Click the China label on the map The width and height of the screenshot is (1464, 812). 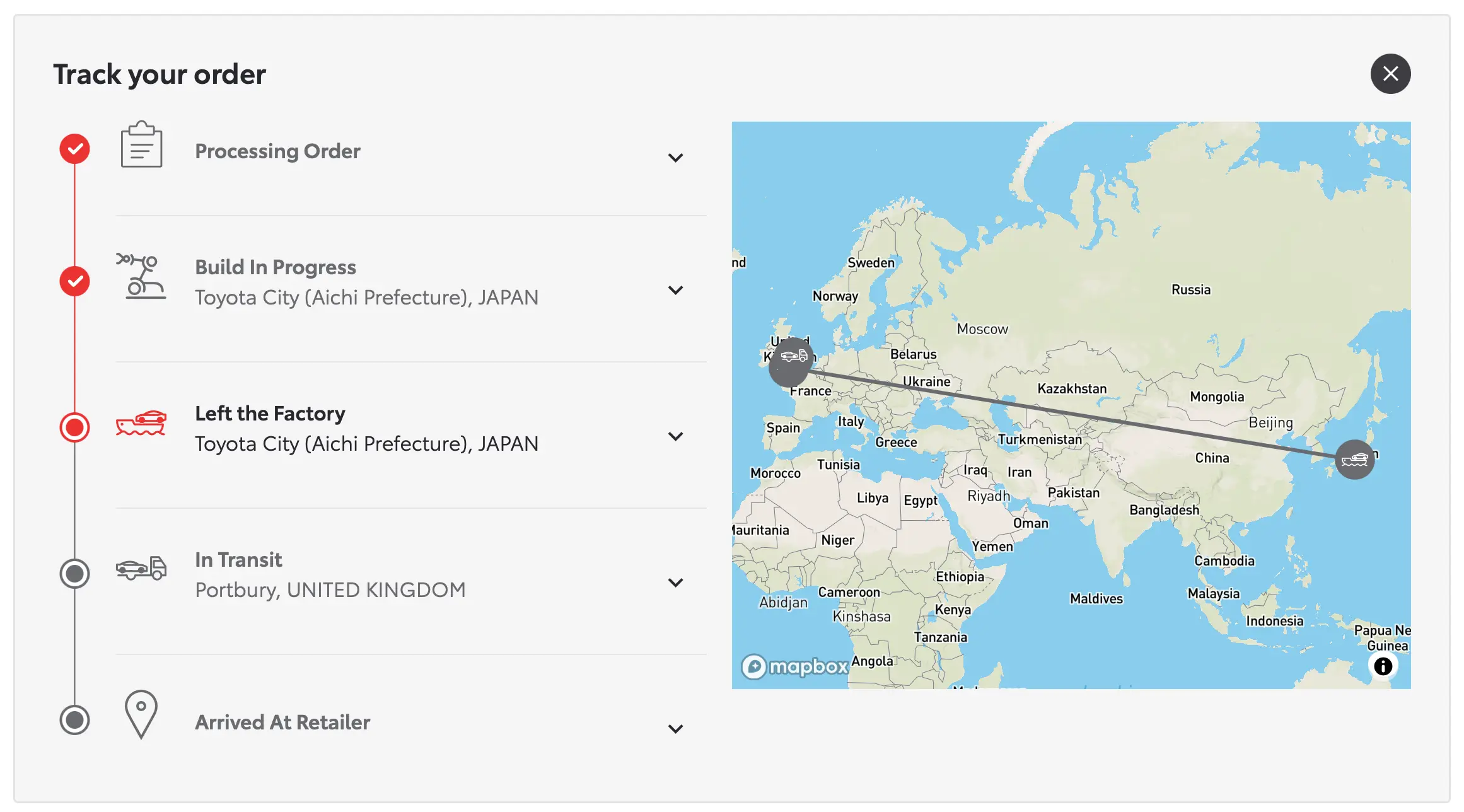point(1212,458)
